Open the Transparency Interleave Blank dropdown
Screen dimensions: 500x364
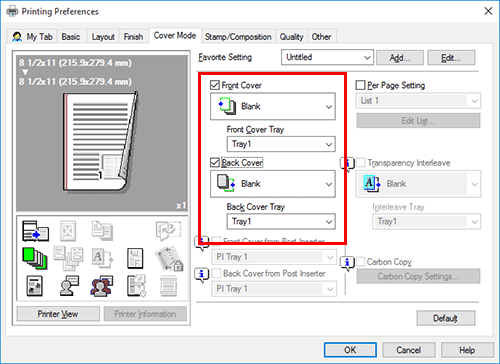point(418,184)
